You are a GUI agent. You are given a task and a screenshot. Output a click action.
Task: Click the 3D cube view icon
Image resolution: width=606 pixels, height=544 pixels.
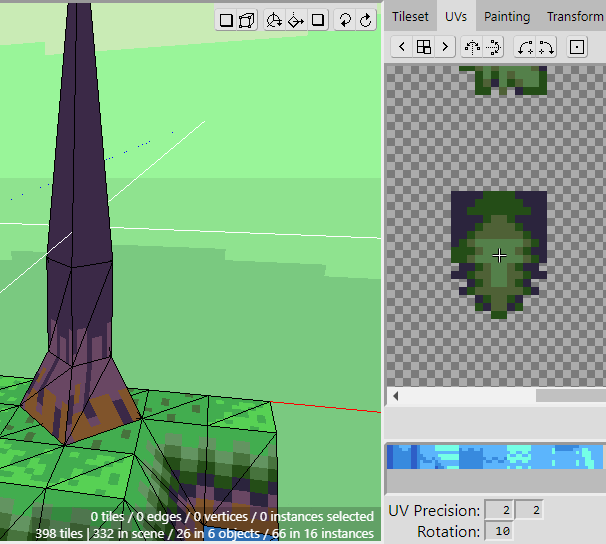(x=247, y=20)
